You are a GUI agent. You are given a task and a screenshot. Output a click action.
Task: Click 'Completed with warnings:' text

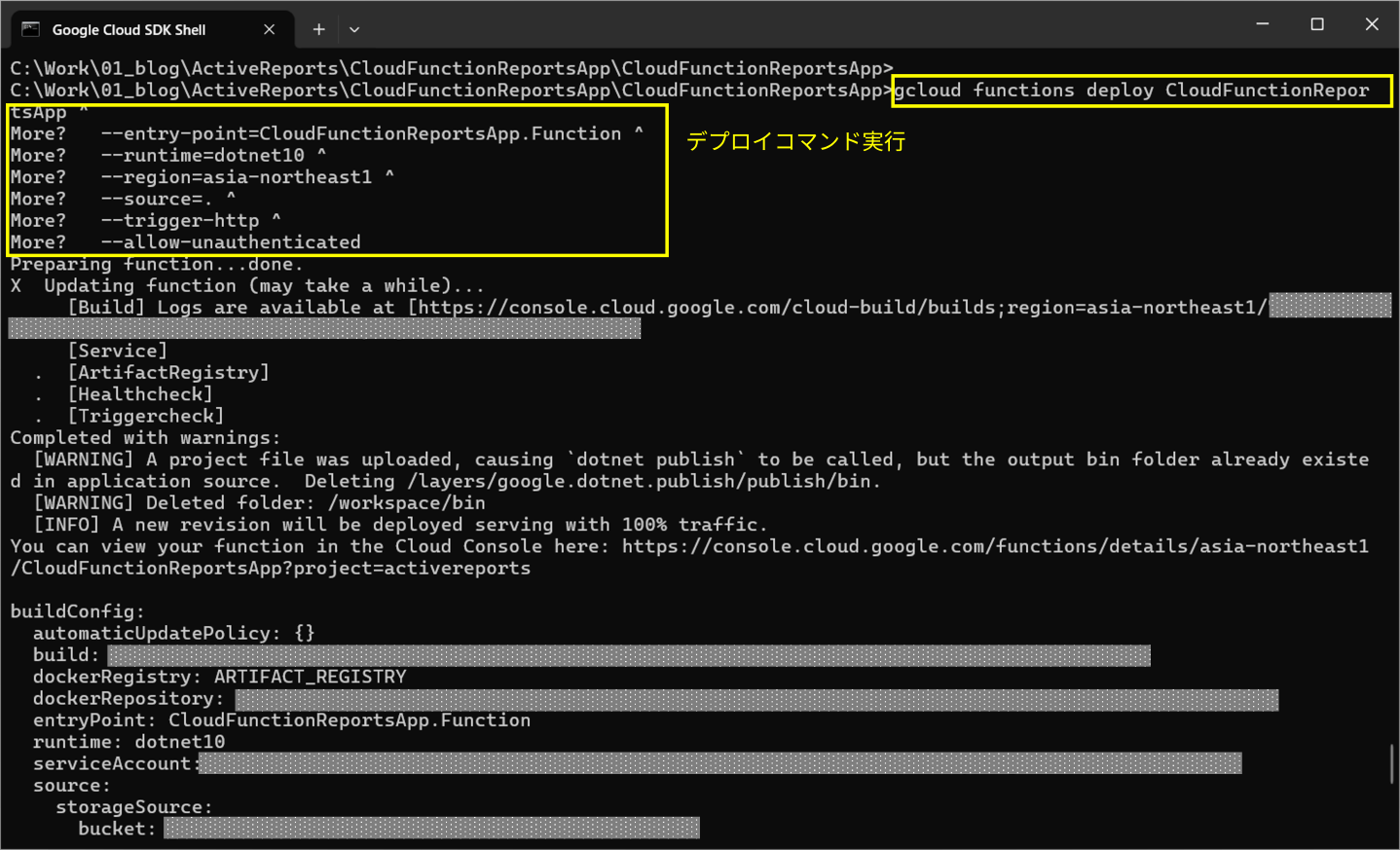point(145,438)
